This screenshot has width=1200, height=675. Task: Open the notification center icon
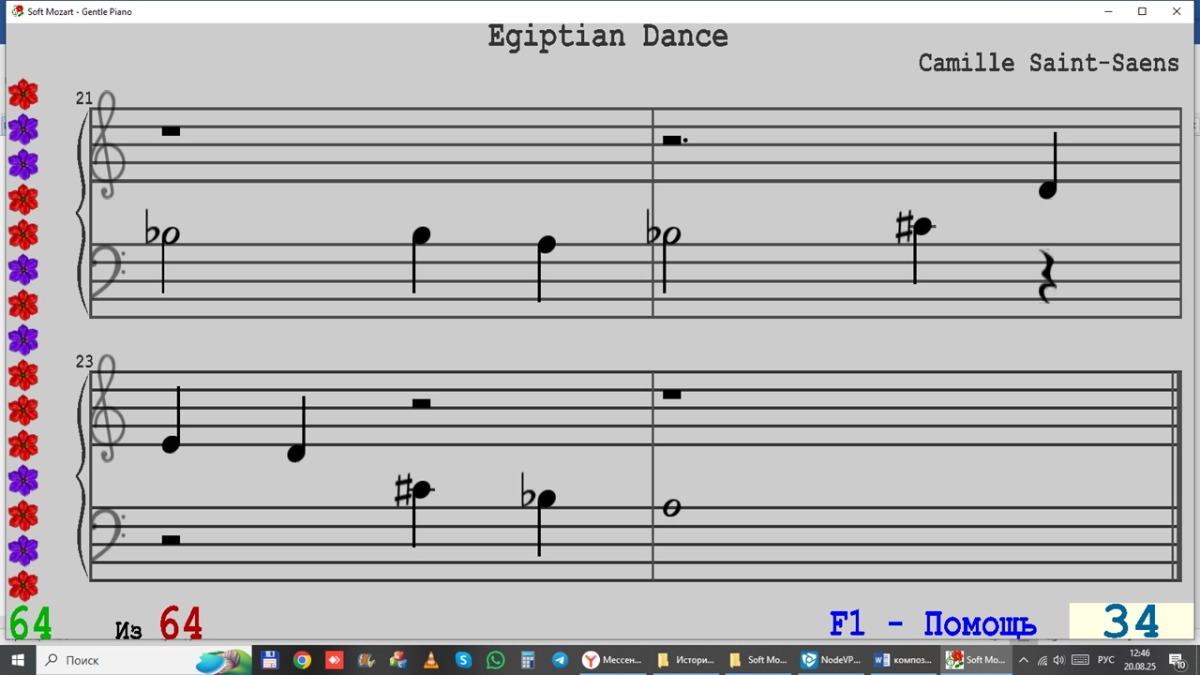click(1178, 660)
